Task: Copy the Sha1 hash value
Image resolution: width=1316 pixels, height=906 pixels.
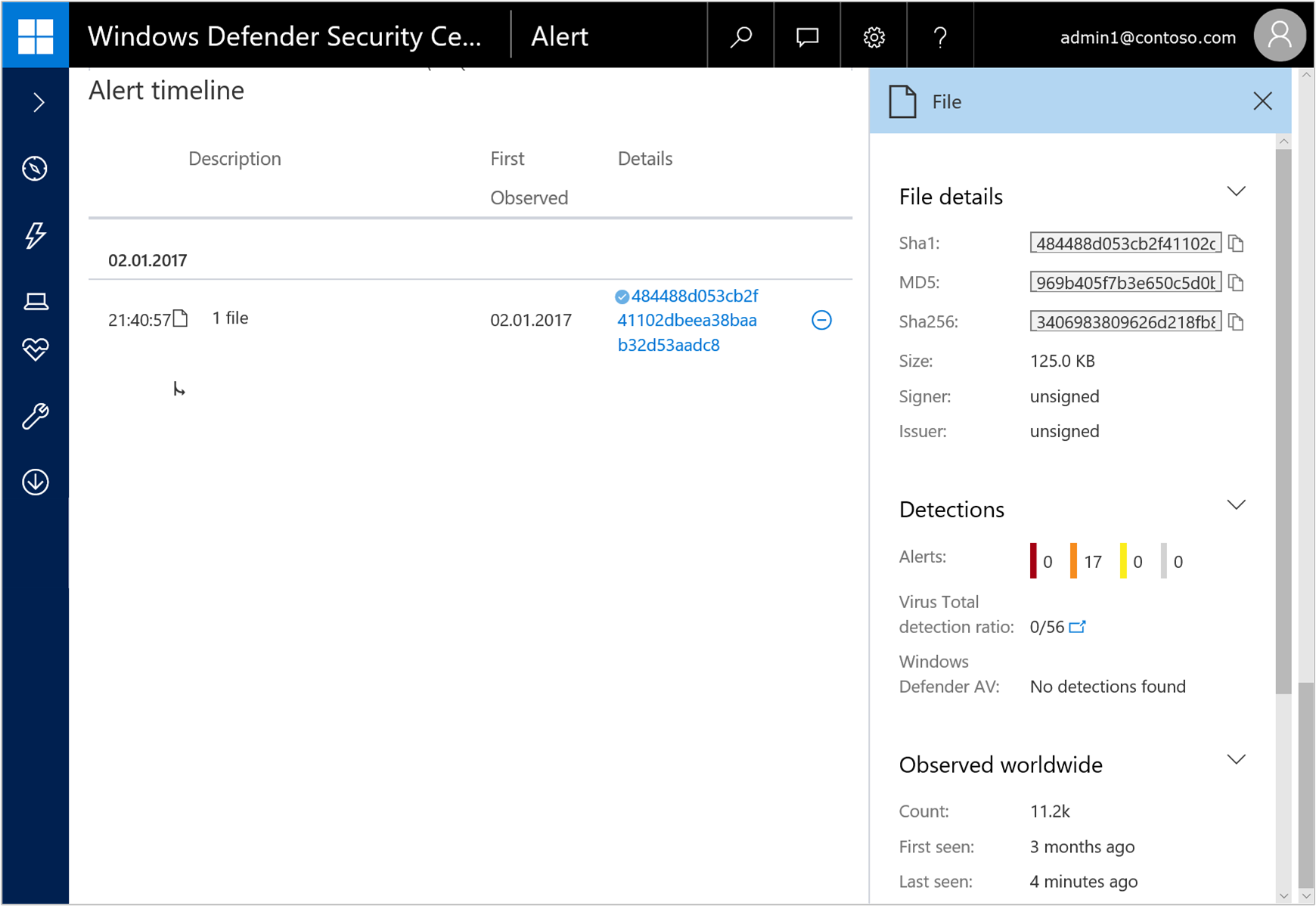Action: click(x=1236, y=244)
